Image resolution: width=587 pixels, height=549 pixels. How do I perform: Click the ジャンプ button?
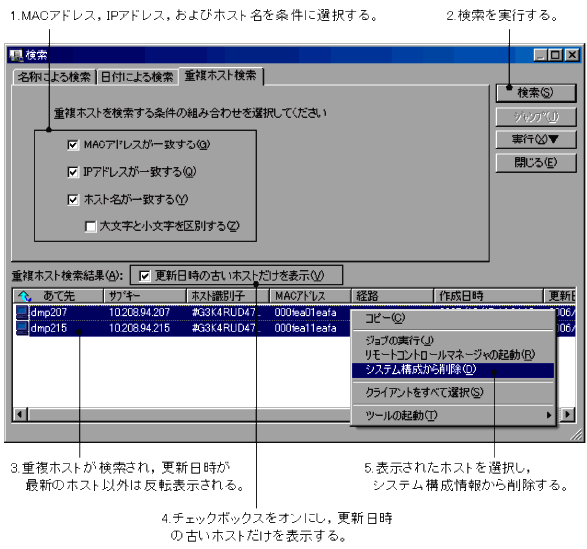536,117
